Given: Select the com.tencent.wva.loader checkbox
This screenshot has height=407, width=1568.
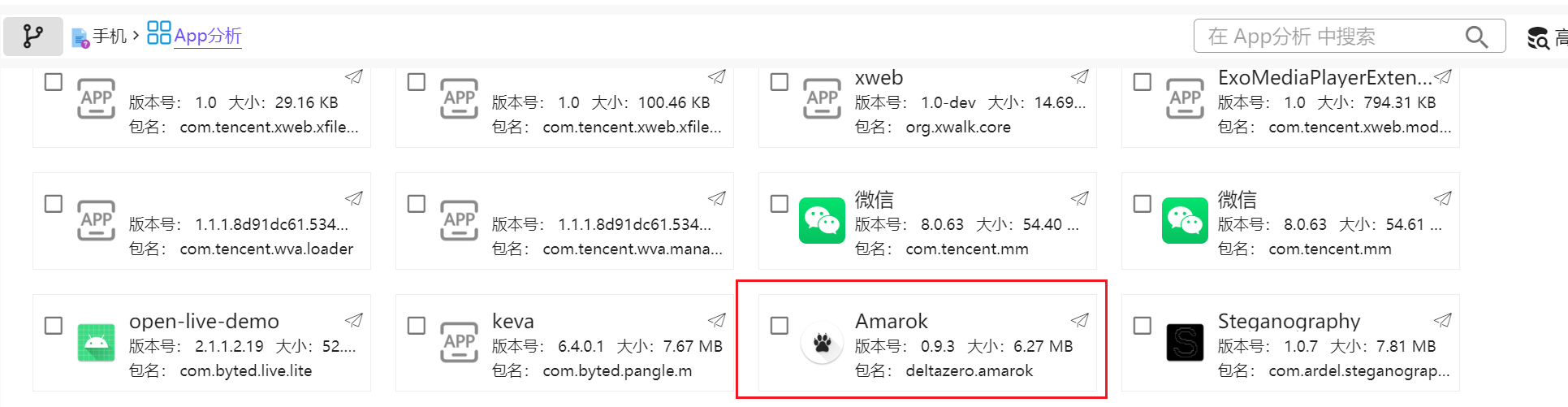Looking at the screenshot, I should tap(54, 204).
